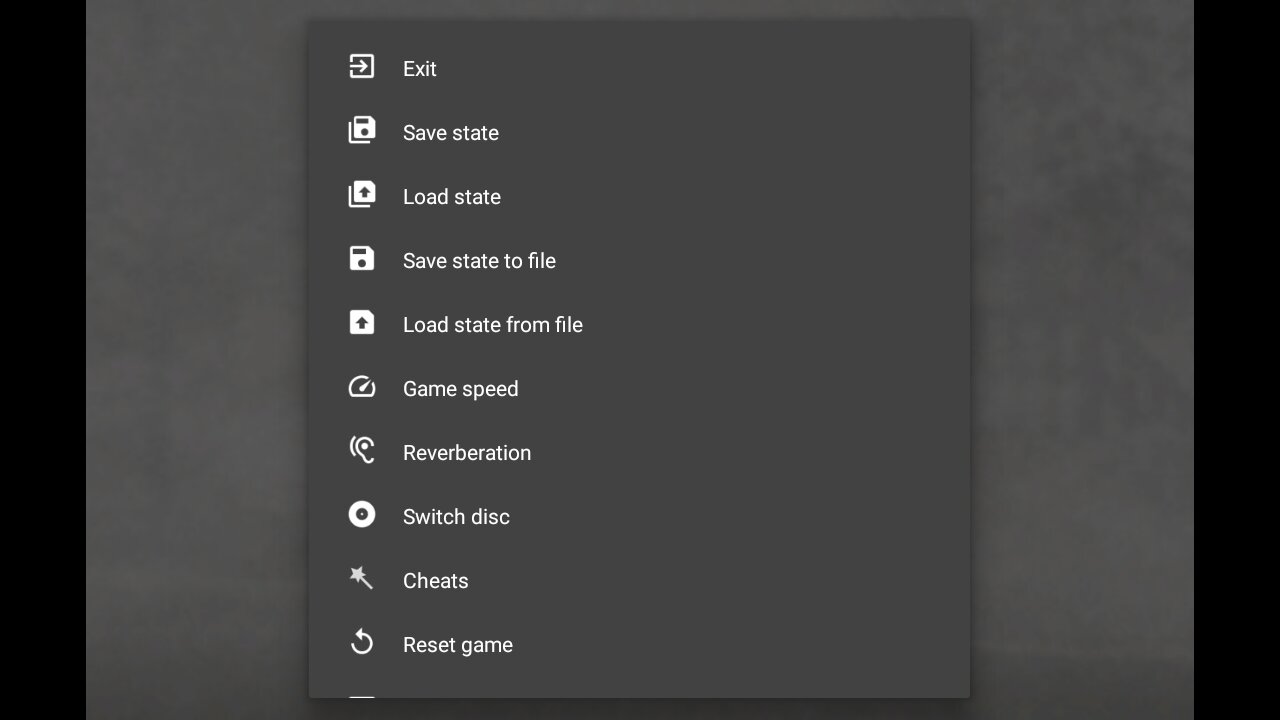Select the Exit menu entry
The width and height of the screenshot is (1280, 720).
click(419, 69)
